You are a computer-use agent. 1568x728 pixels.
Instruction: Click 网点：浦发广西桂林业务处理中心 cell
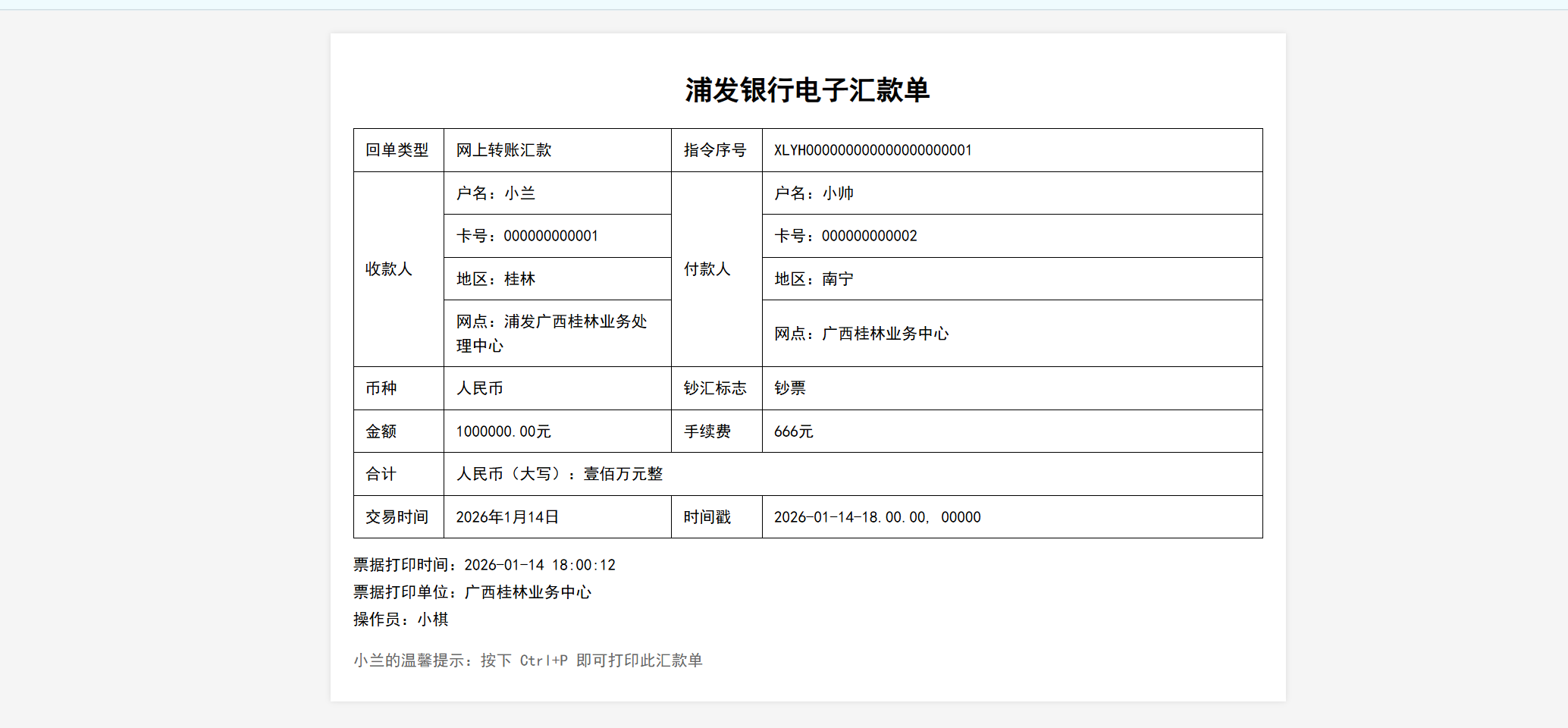tap(558, 334)
